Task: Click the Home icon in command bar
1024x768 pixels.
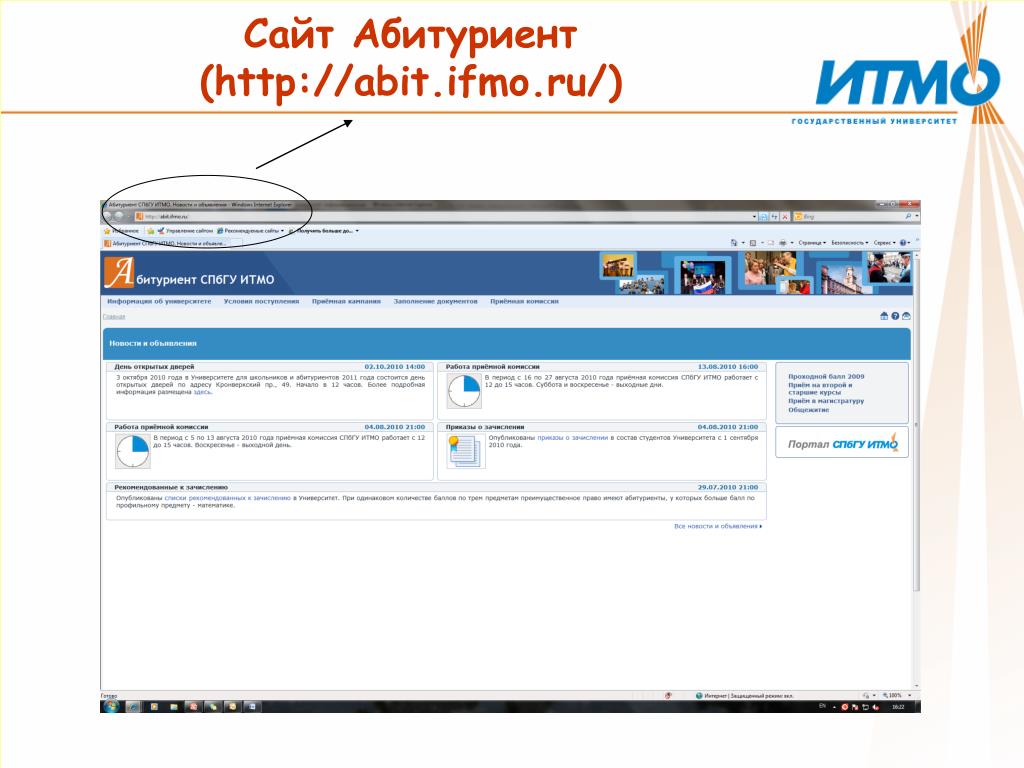Action: 734,243
